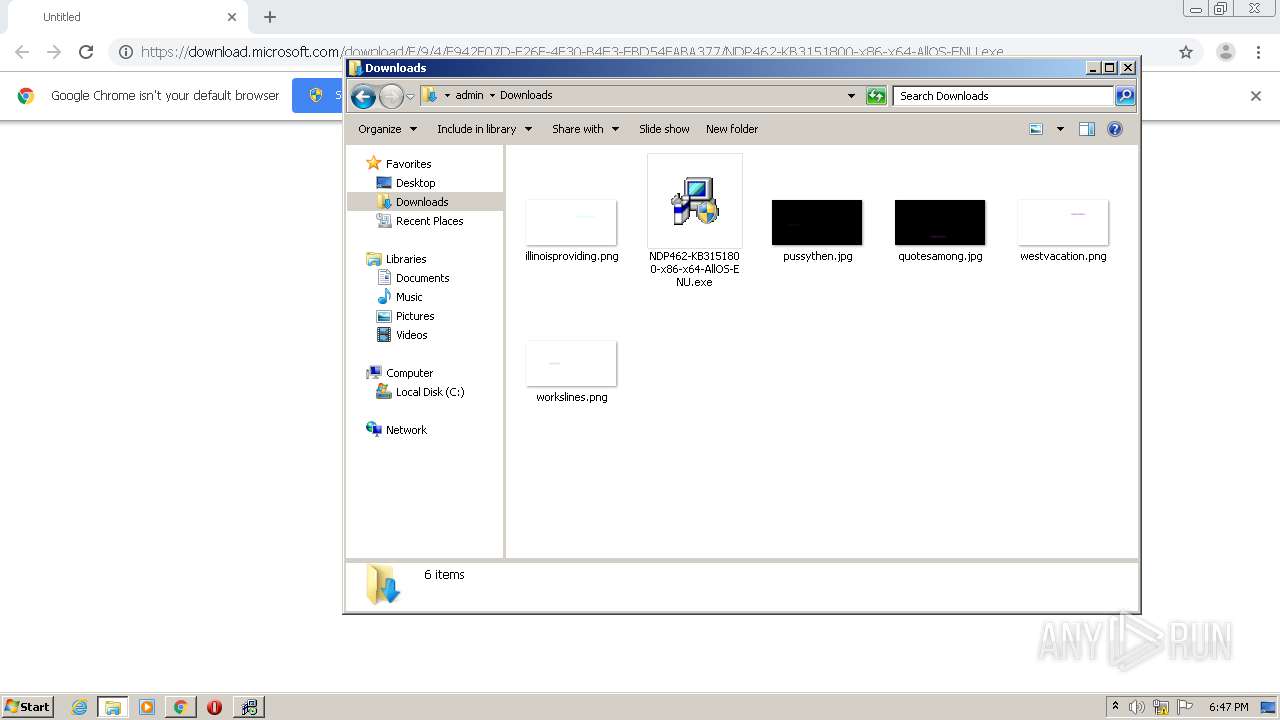Open Explorer Help icon

(x=1115, y=129)
